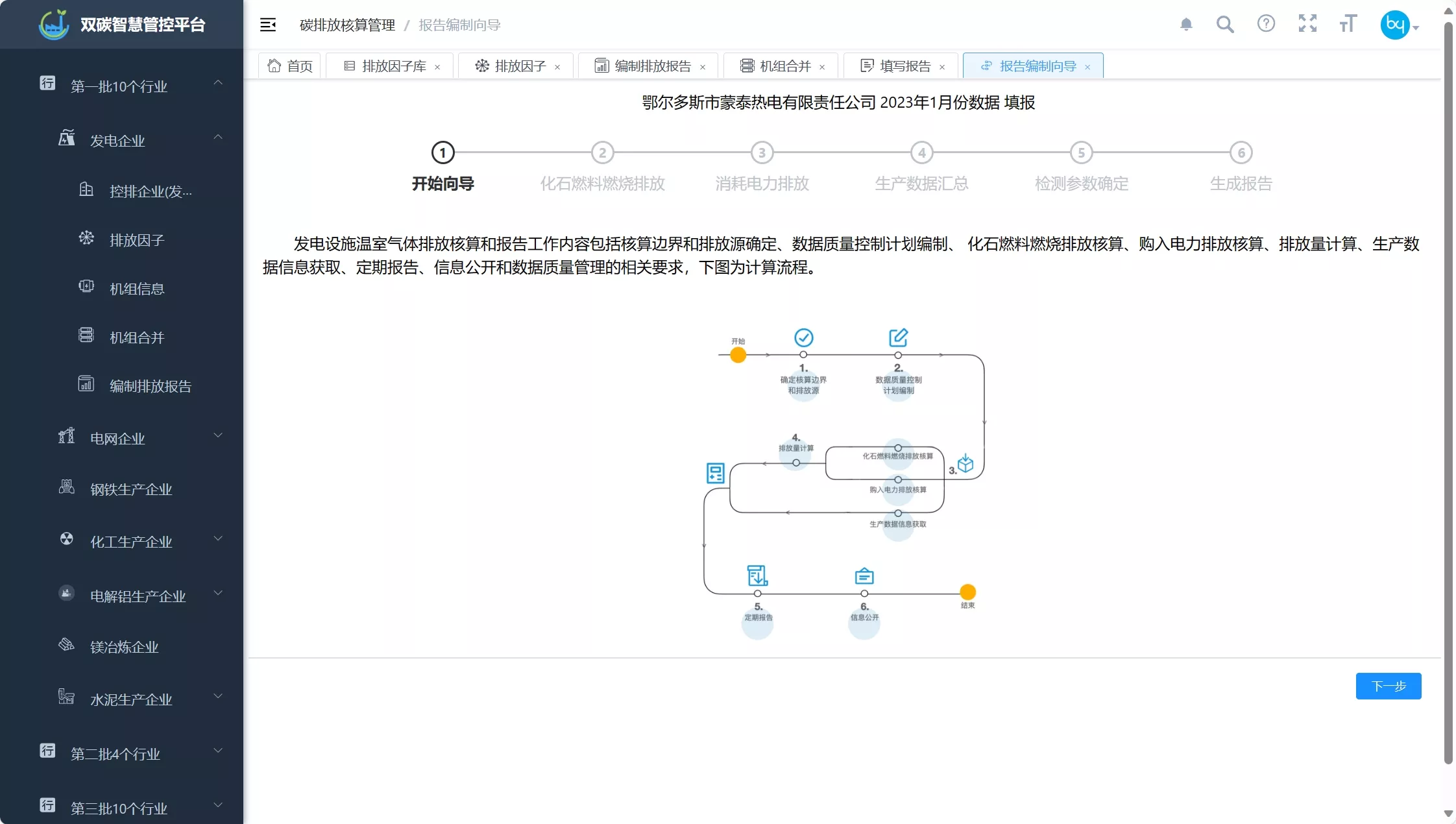
Task: Click the 编制排放报告 chart icon in sidebar
Action: pyautogui.click(x=86, y=383)
